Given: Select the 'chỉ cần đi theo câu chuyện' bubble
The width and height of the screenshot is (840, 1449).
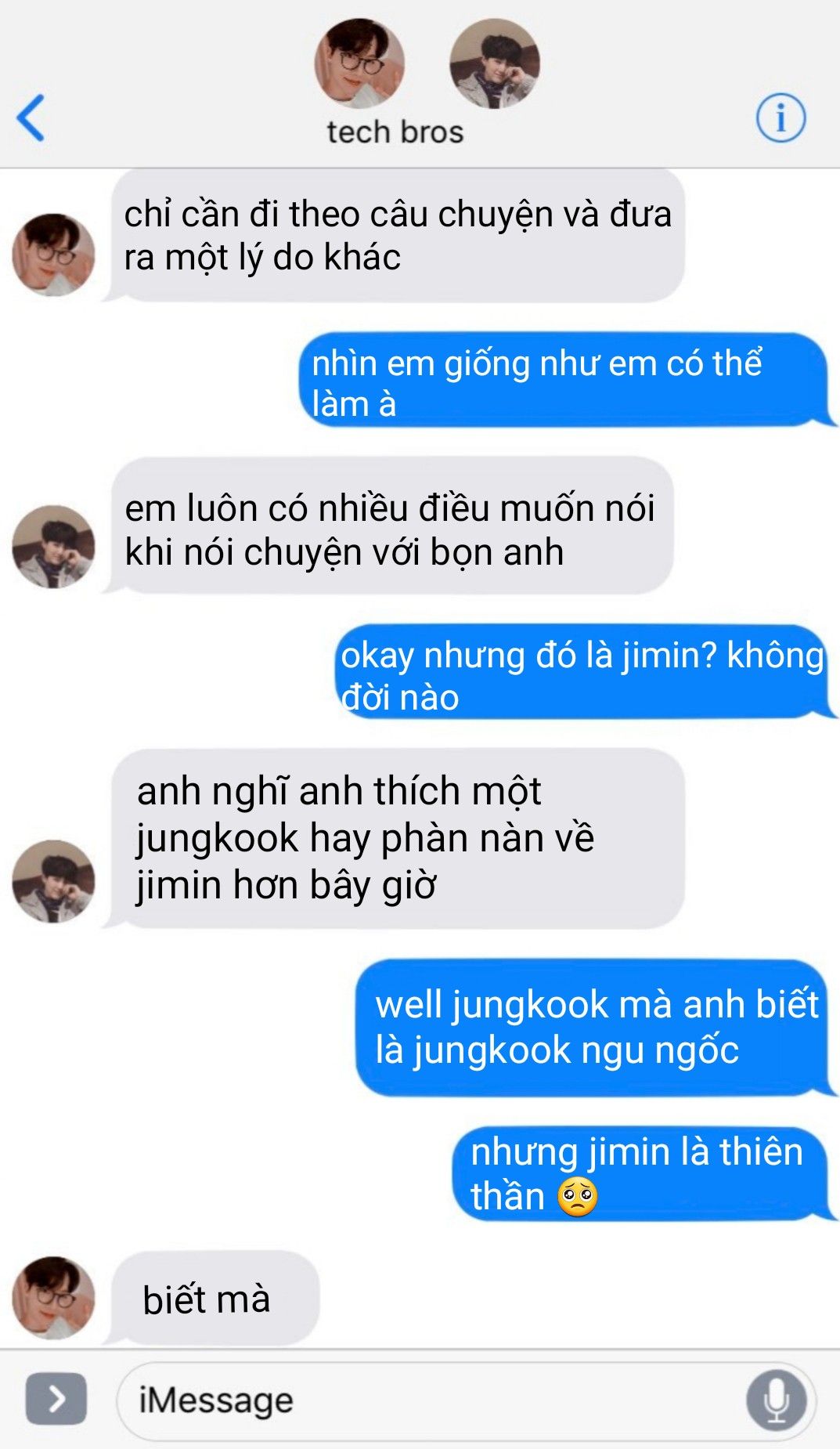Looking at the screenshot, I should (397, 235).
